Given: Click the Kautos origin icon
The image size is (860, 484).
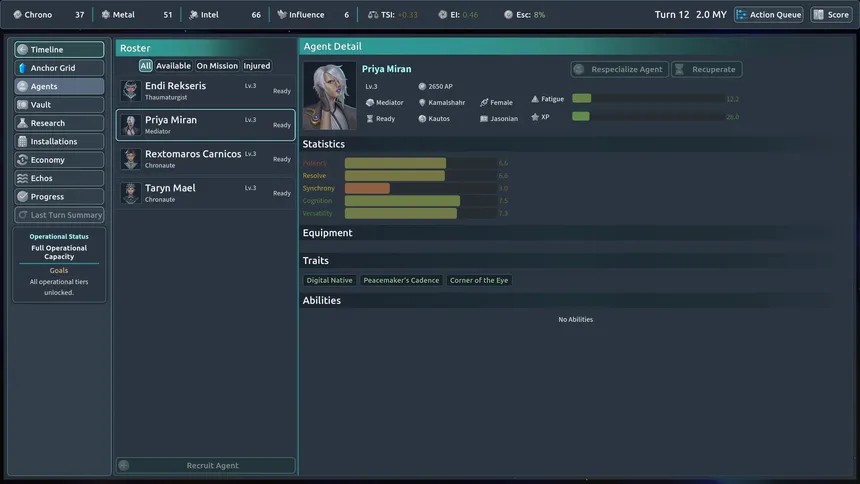Looking at the screenshot, I should (422, 119).
